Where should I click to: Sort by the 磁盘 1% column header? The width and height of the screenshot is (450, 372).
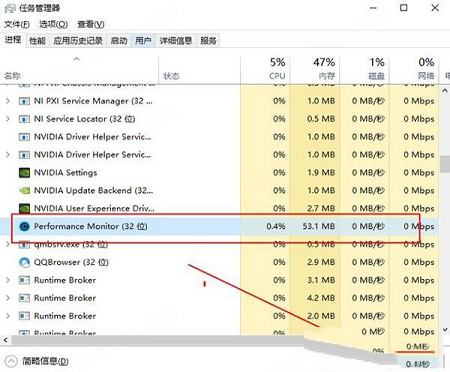(364, 70)
